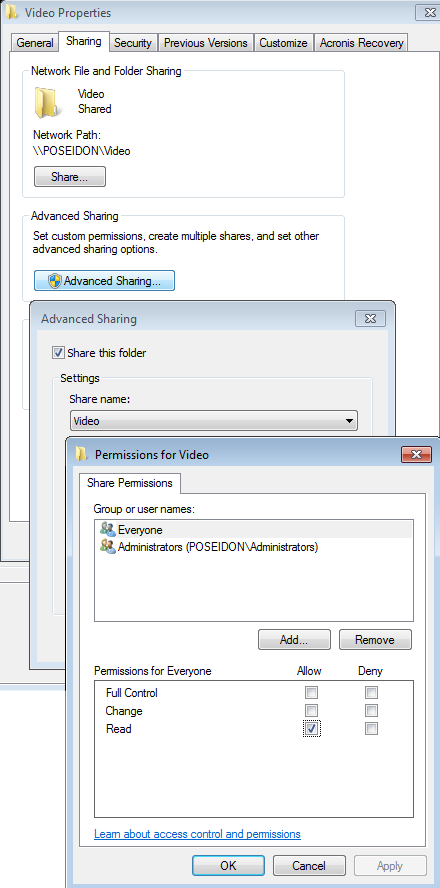The image size is (440, 888).
Task: Open Advanced Sharing with shield button
Action: [x=104, y=280]
